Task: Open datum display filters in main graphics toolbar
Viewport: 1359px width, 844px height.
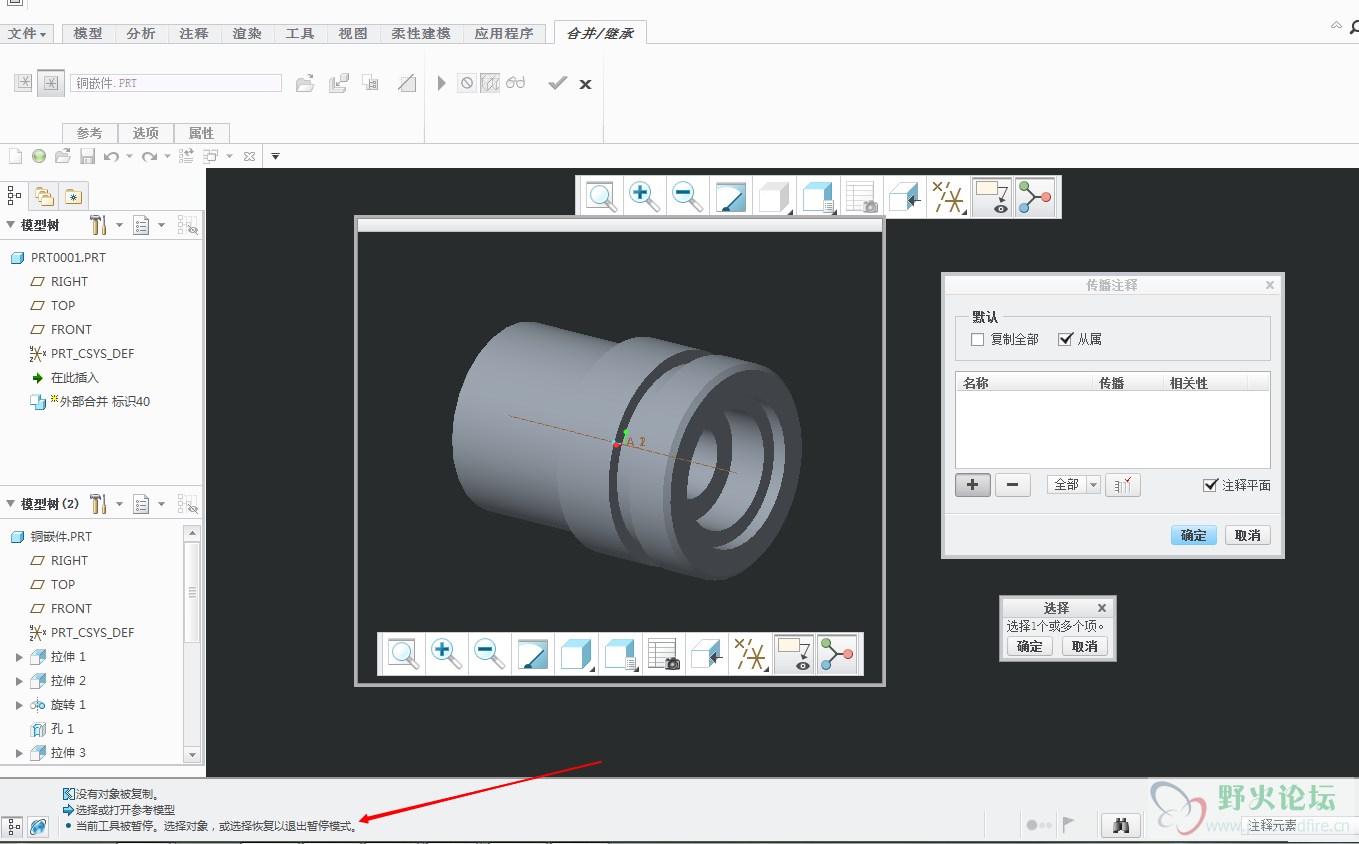Action: pyautogui.click(x=948, y=196)
